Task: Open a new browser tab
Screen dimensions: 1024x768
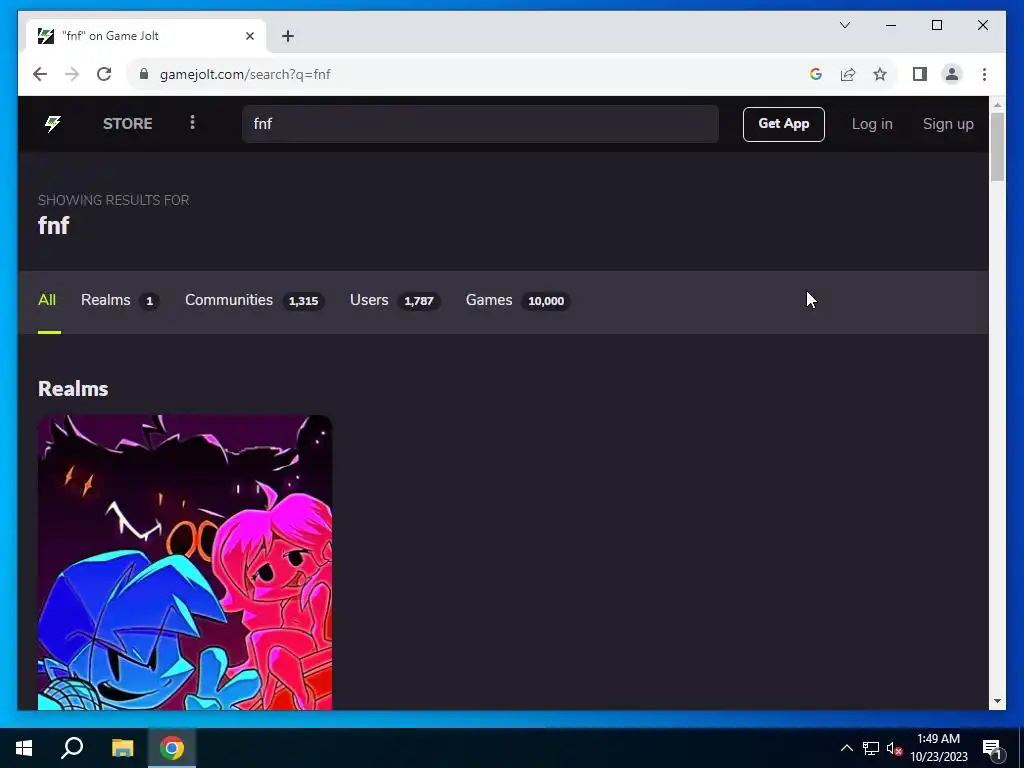Action: (x=287, y=36)
